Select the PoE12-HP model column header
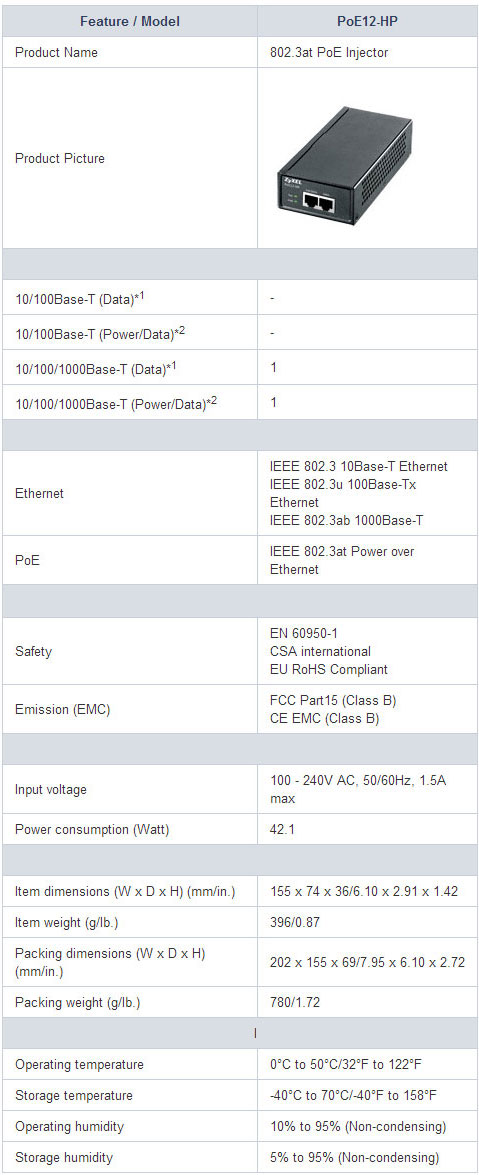This screenshot has height=1175, width=479. 367,22
